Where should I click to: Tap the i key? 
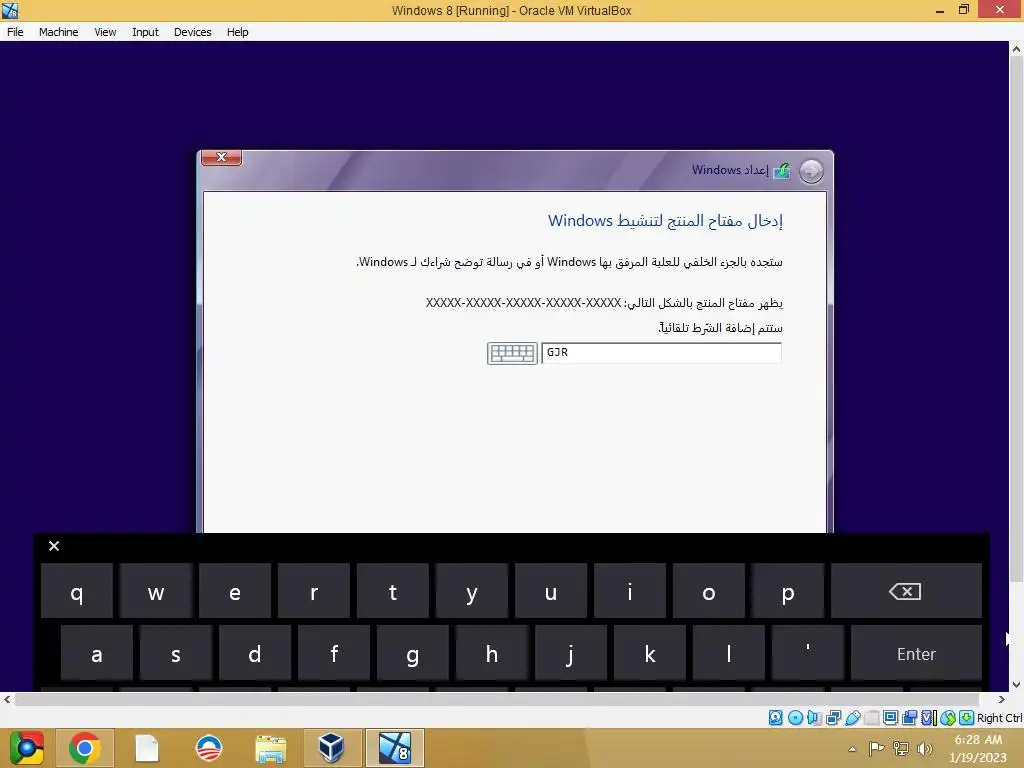click(630, 591)
